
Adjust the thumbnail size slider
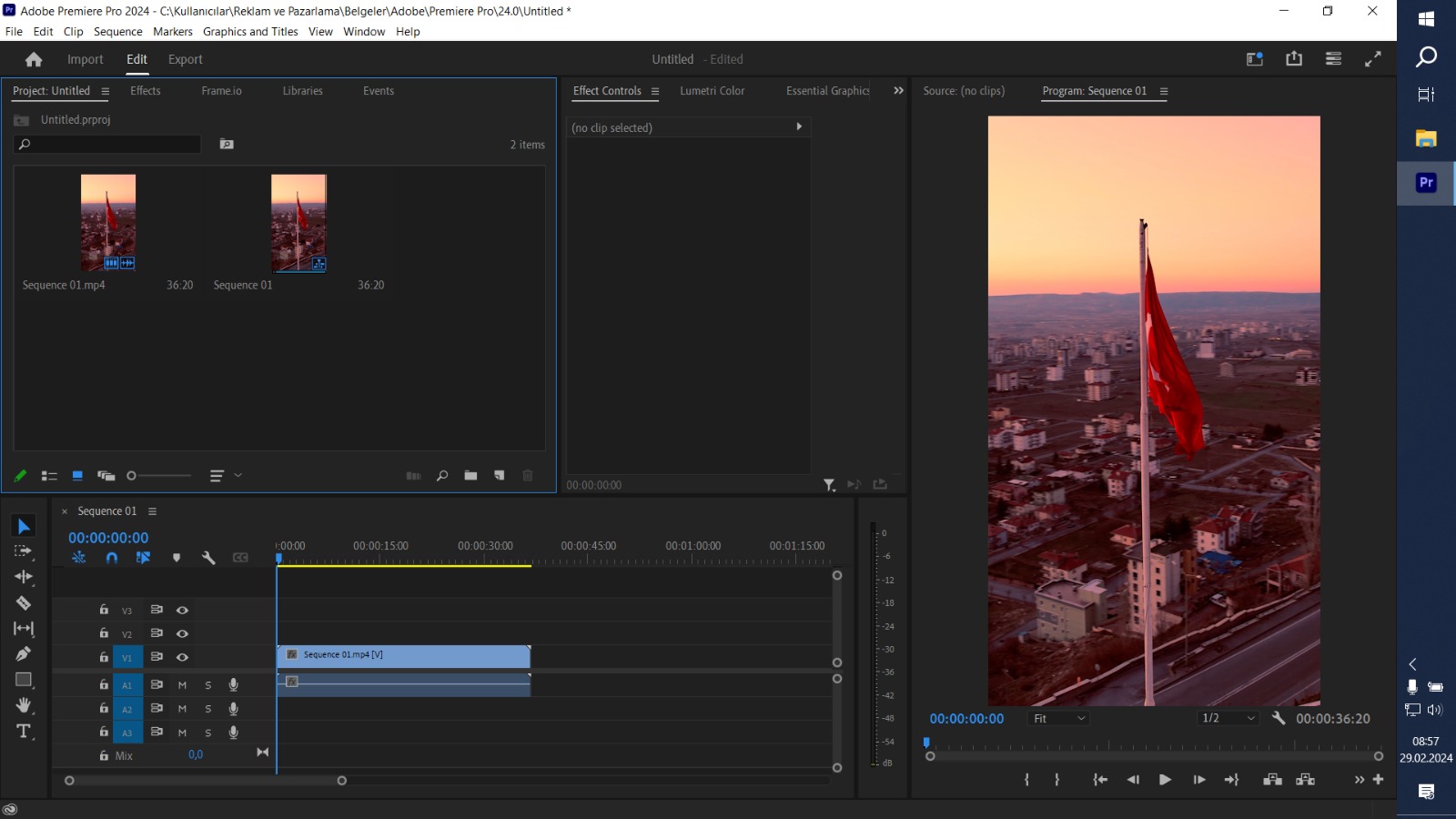tap(132, 476)
